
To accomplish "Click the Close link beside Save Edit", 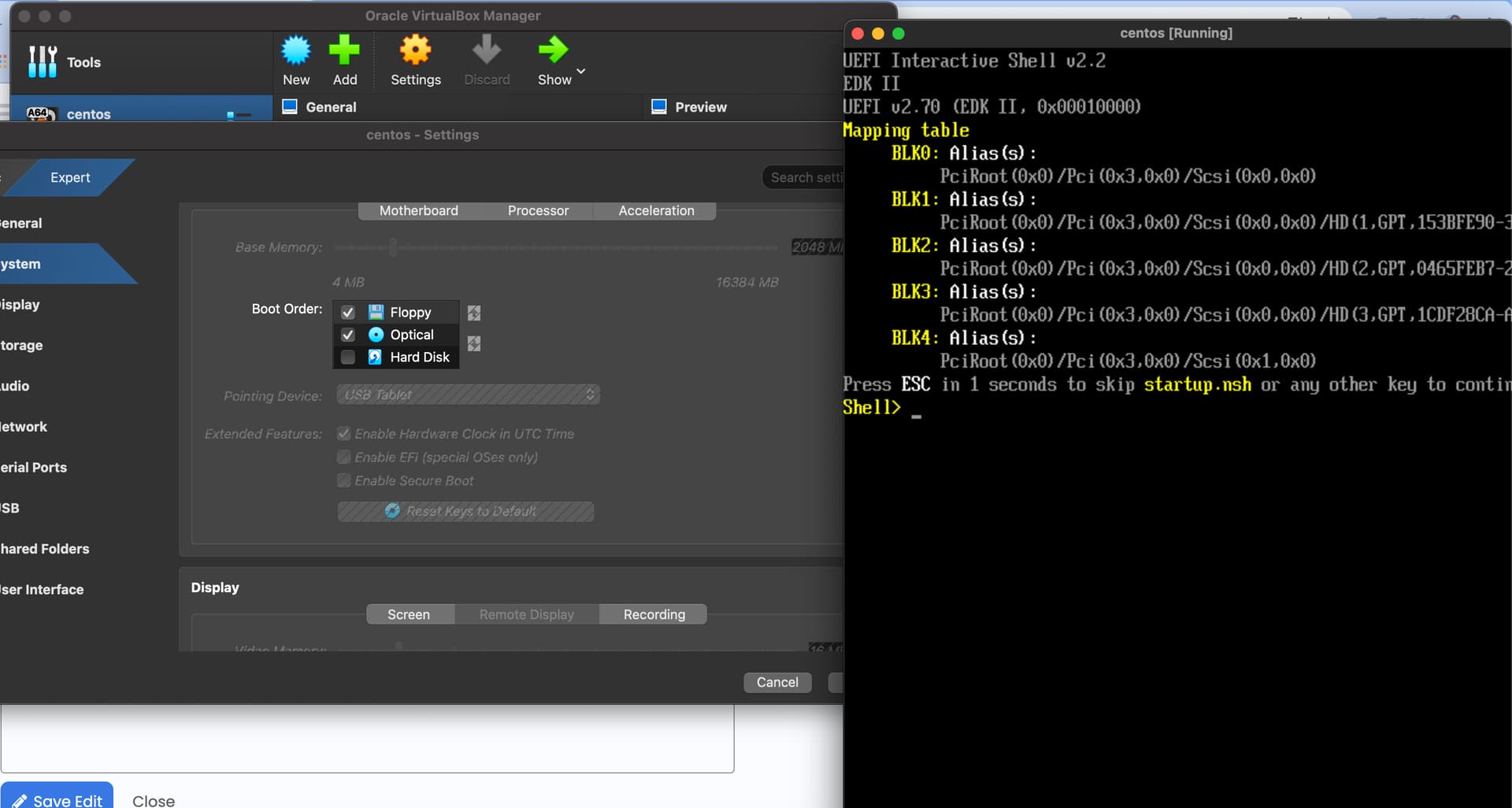I will point(154,800).
